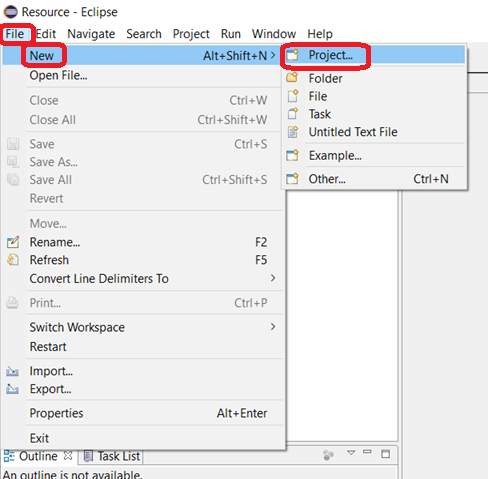The height and width of the screenshot is (479, 488).
Task: Maximize the Outline panel
Action: click(385, 454)
